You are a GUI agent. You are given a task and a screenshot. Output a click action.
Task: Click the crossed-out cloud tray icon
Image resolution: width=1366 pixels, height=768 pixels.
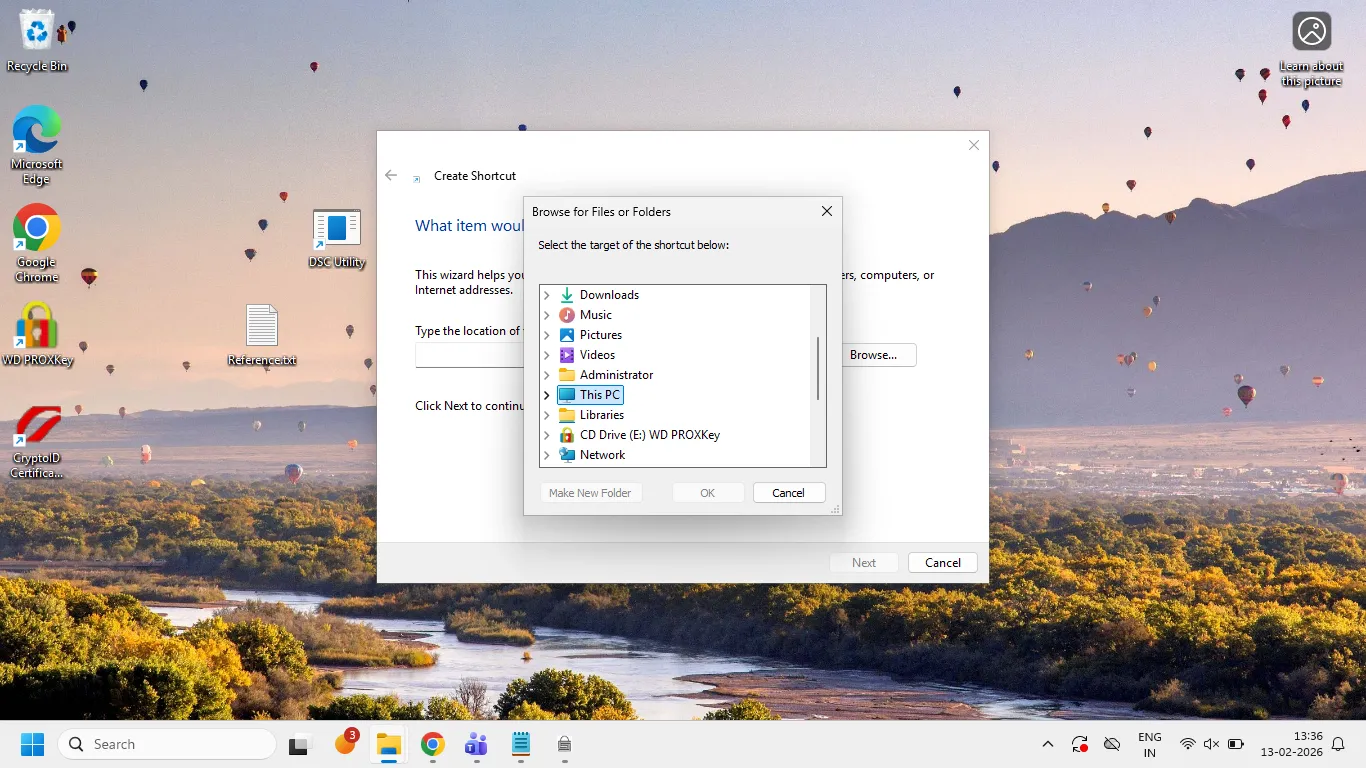point(1111,744)
